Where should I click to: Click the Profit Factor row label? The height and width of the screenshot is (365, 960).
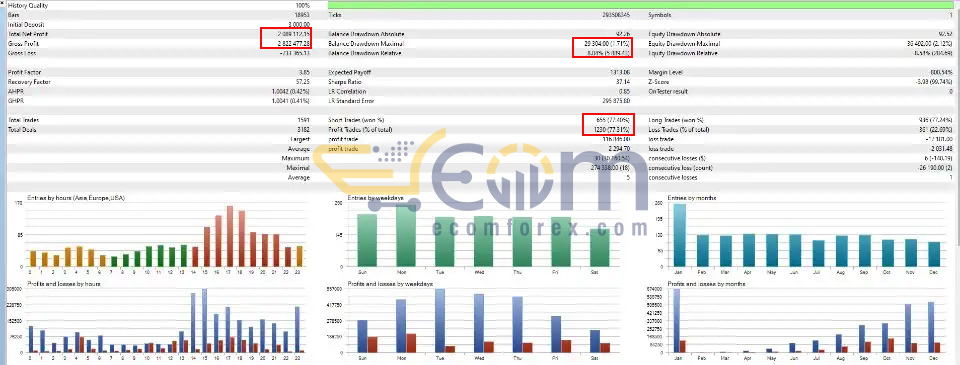24,72
